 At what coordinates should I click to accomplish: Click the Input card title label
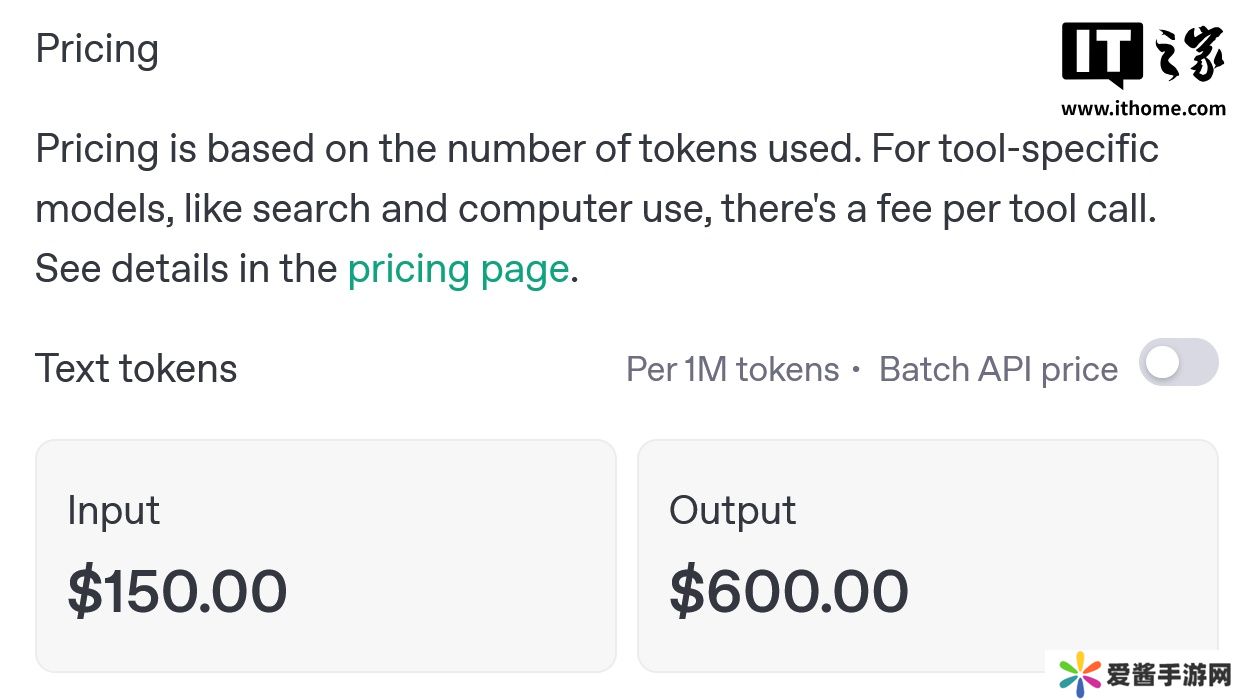tap(113, 511)
